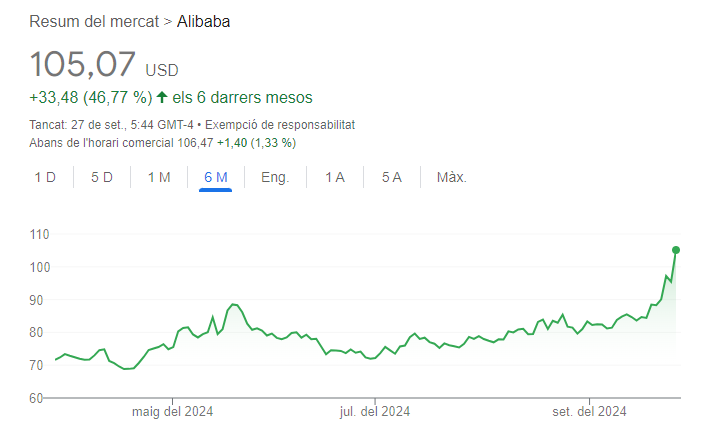713x428 pixels.
Task: Open the Resum del mercat breadcrumb link
Action: [94, 21]
